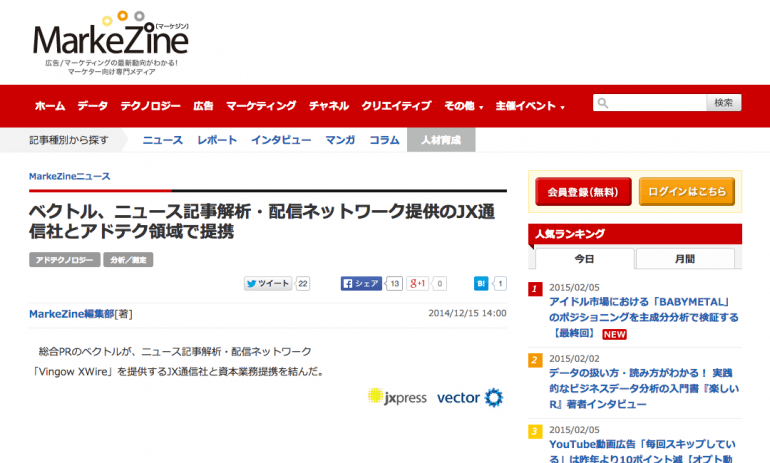Screen dimensions: 770x463
Task: Click the rank 2 badge
Action: (x=535, y=360)
